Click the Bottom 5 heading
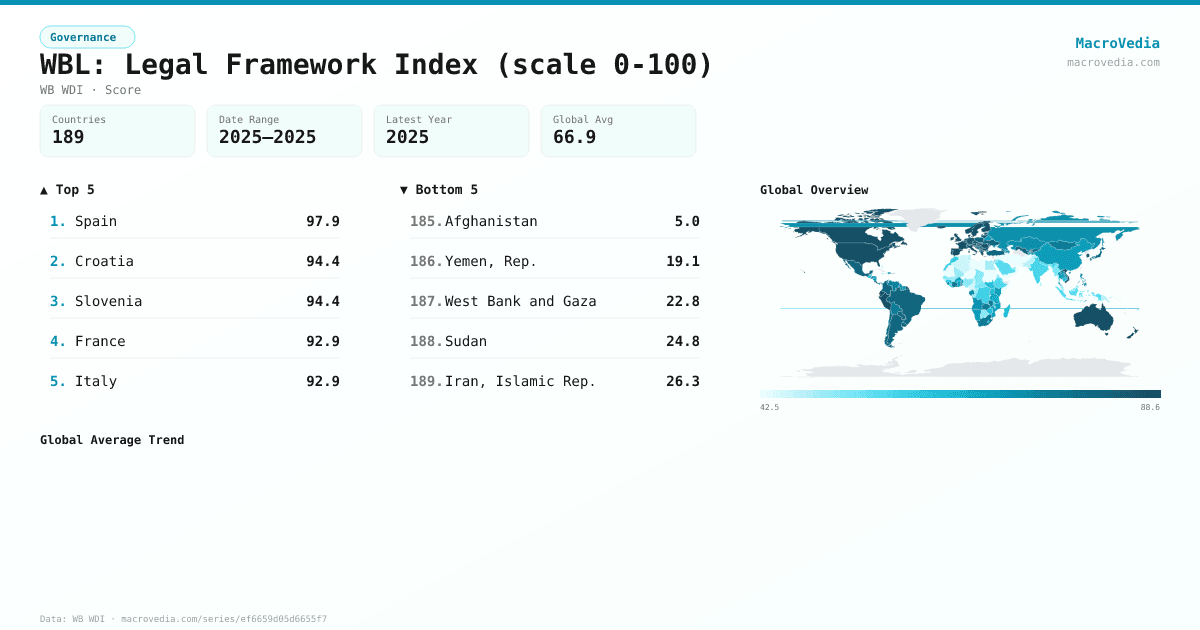Viewport: 1200px width, 630px height. pyautogui.click(x=439, y=190)
